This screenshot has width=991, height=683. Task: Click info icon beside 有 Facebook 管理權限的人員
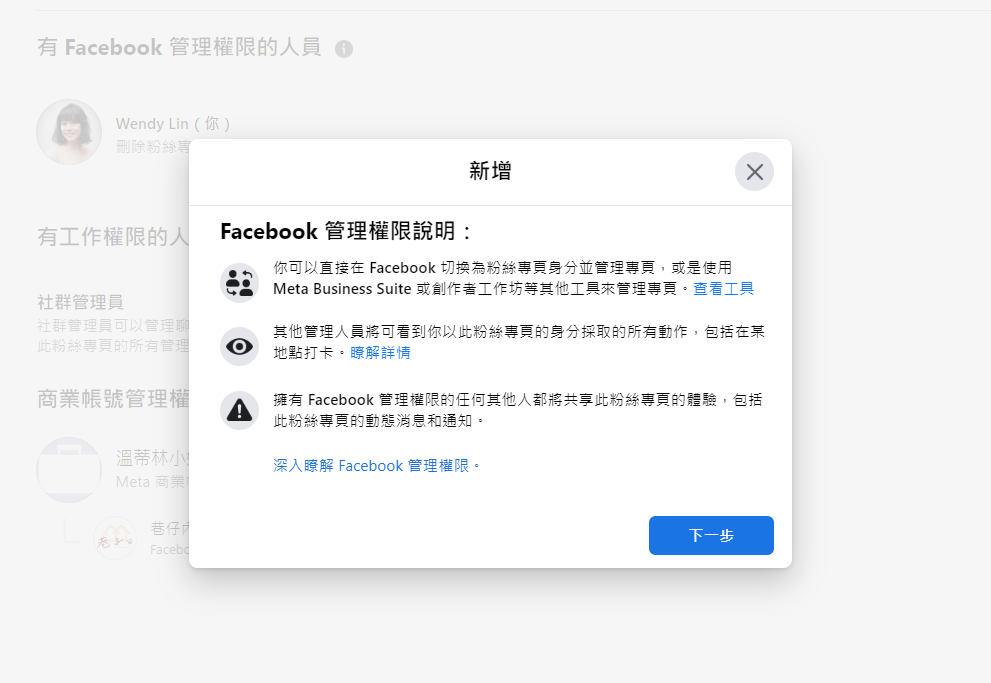point(344,48)
